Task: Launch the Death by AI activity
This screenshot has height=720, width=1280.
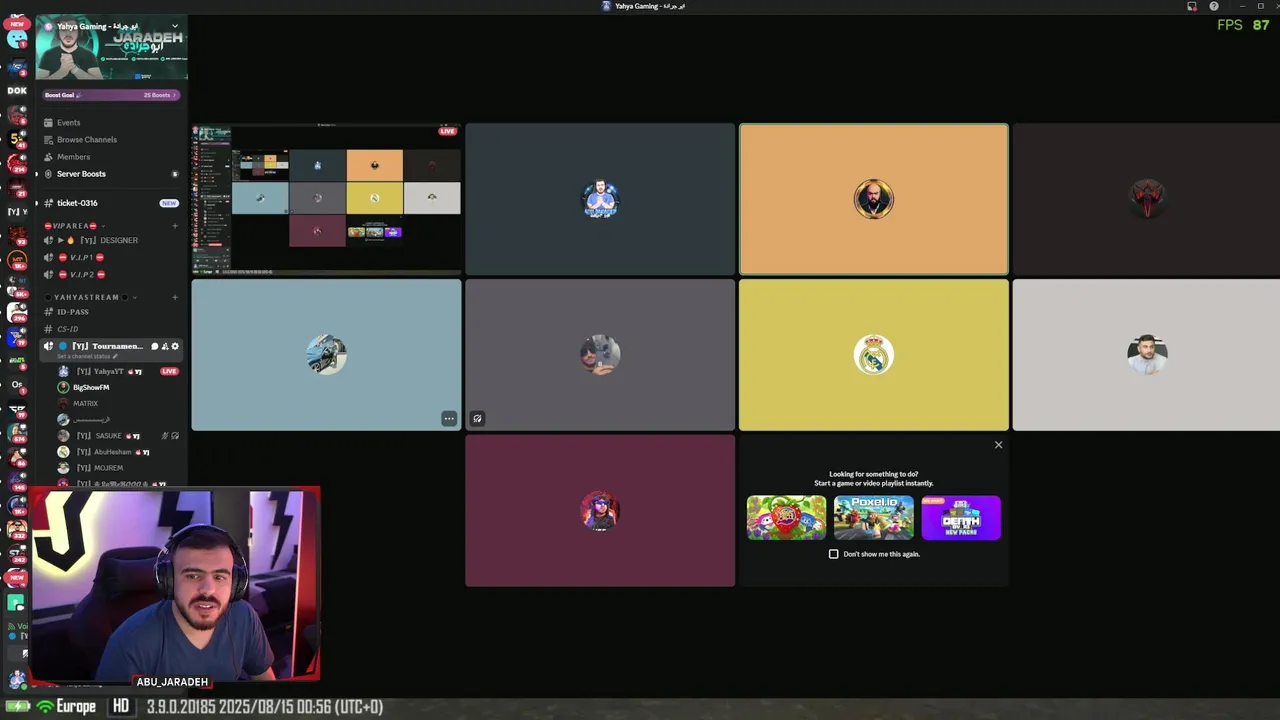Action: [x=961, y=518]
